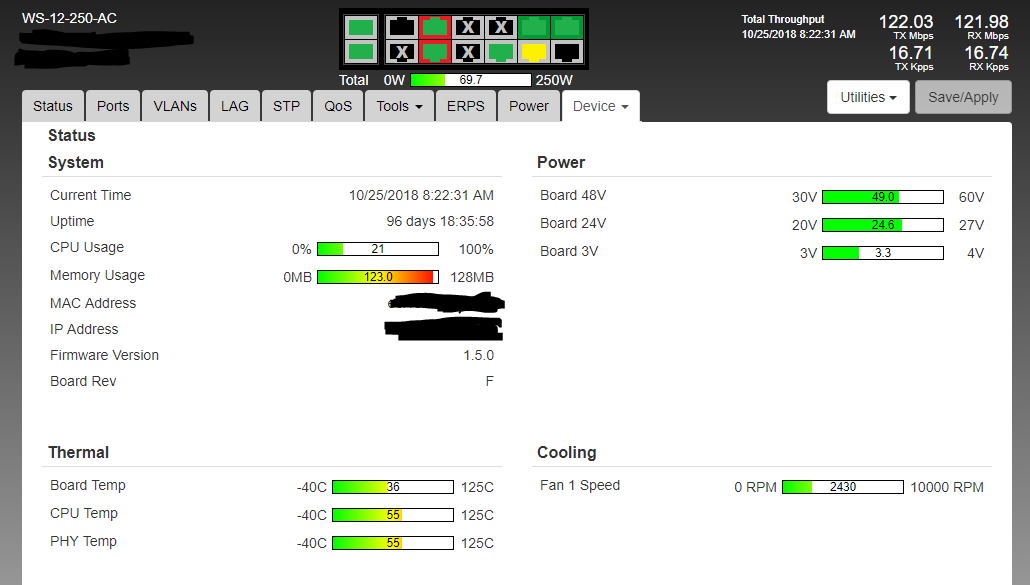Click the lower green SFP port icon
This screenshot has height=585, width=1030.
tap(362, 51)
